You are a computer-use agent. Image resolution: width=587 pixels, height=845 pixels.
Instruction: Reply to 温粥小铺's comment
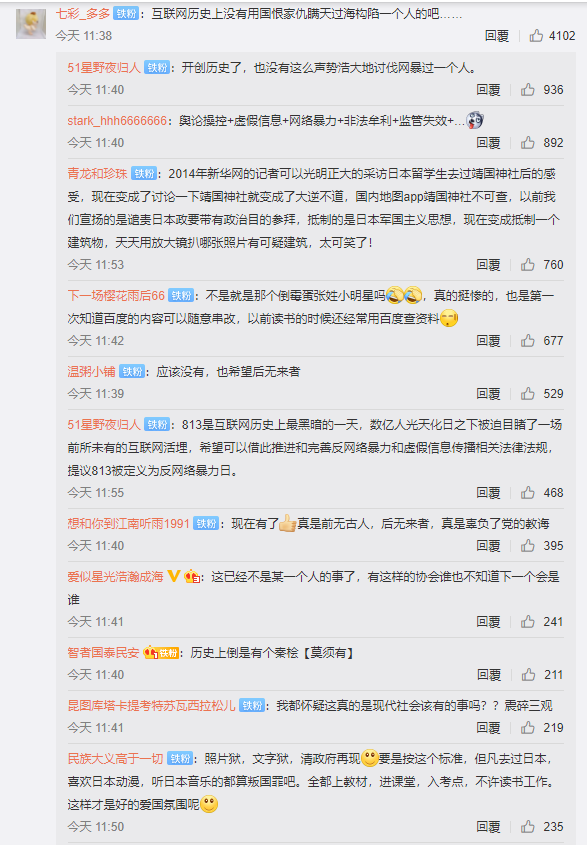point(488,393)
